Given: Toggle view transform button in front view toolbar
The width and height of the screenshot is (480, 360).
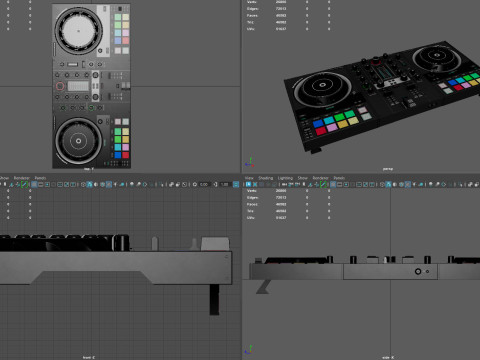Looking at the screenshot, I should pos(236,184).
